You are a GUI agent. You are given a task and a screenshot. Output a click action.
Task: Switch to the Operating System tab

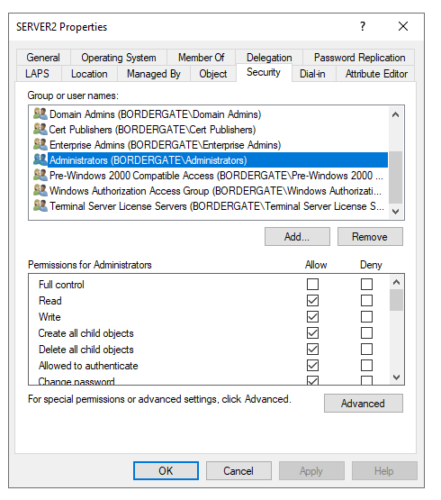point(119,57)
